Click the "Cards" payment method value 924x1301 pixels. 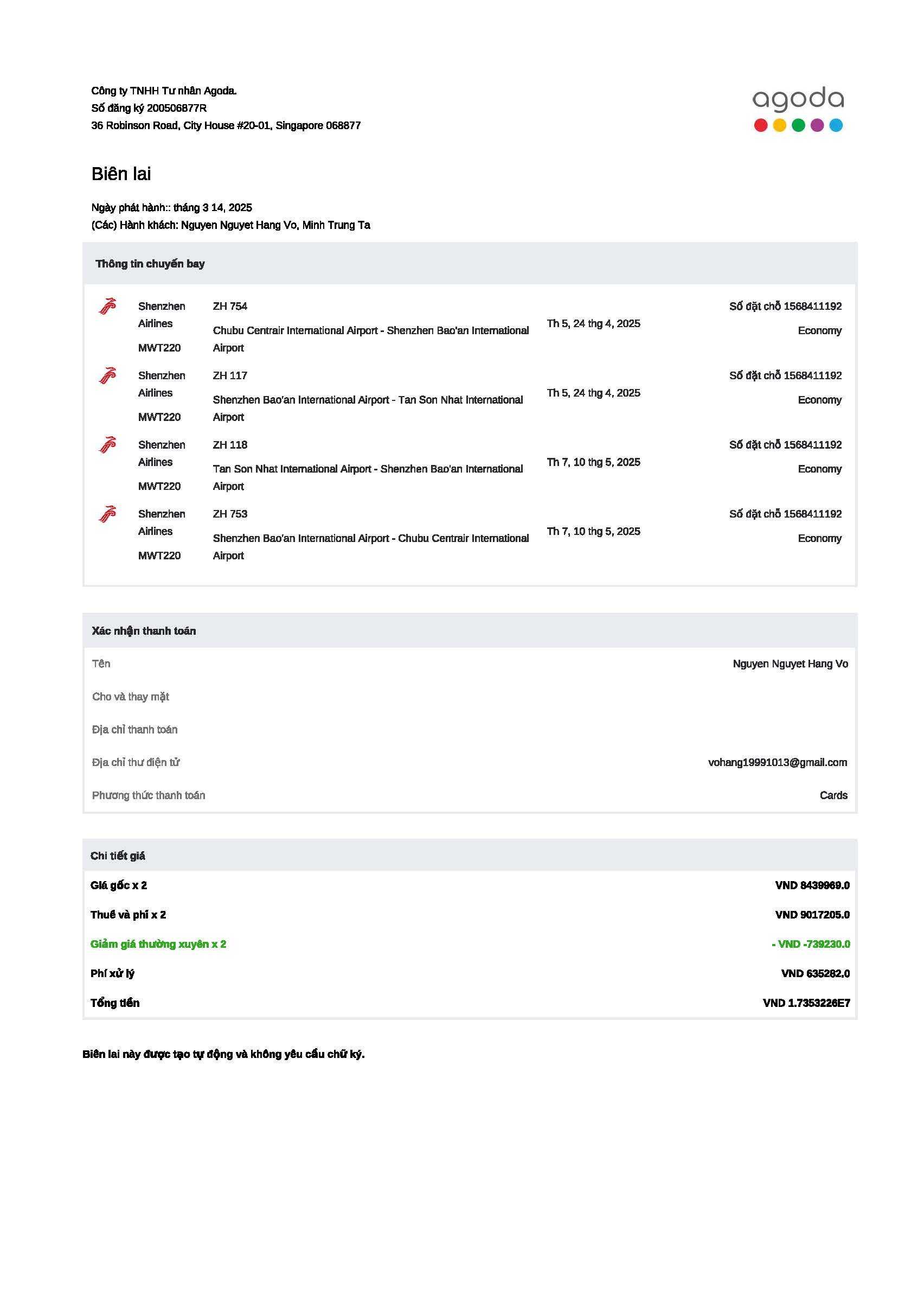coord(833,795)
